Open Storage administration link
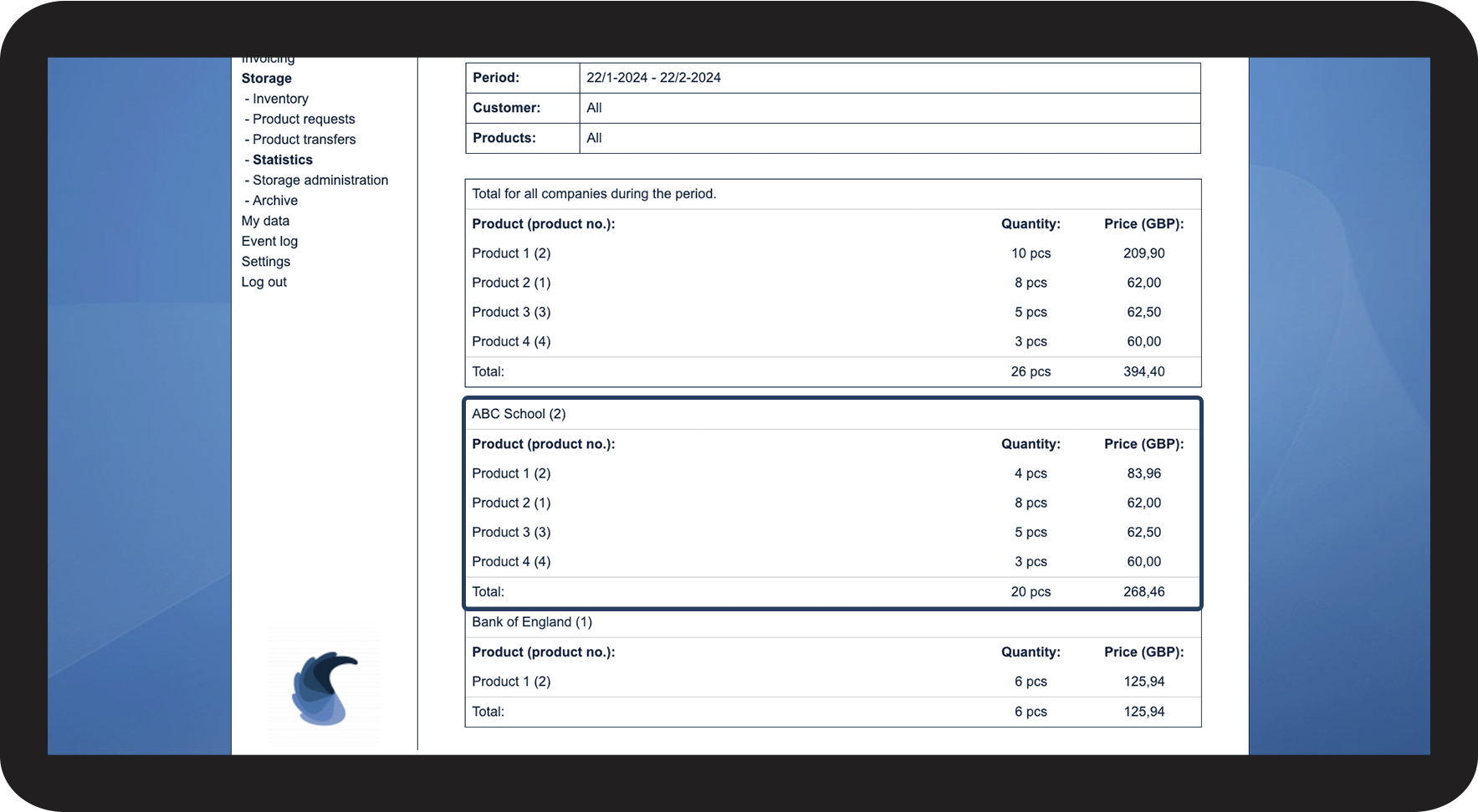The image size is (1478, 812). 320,180
